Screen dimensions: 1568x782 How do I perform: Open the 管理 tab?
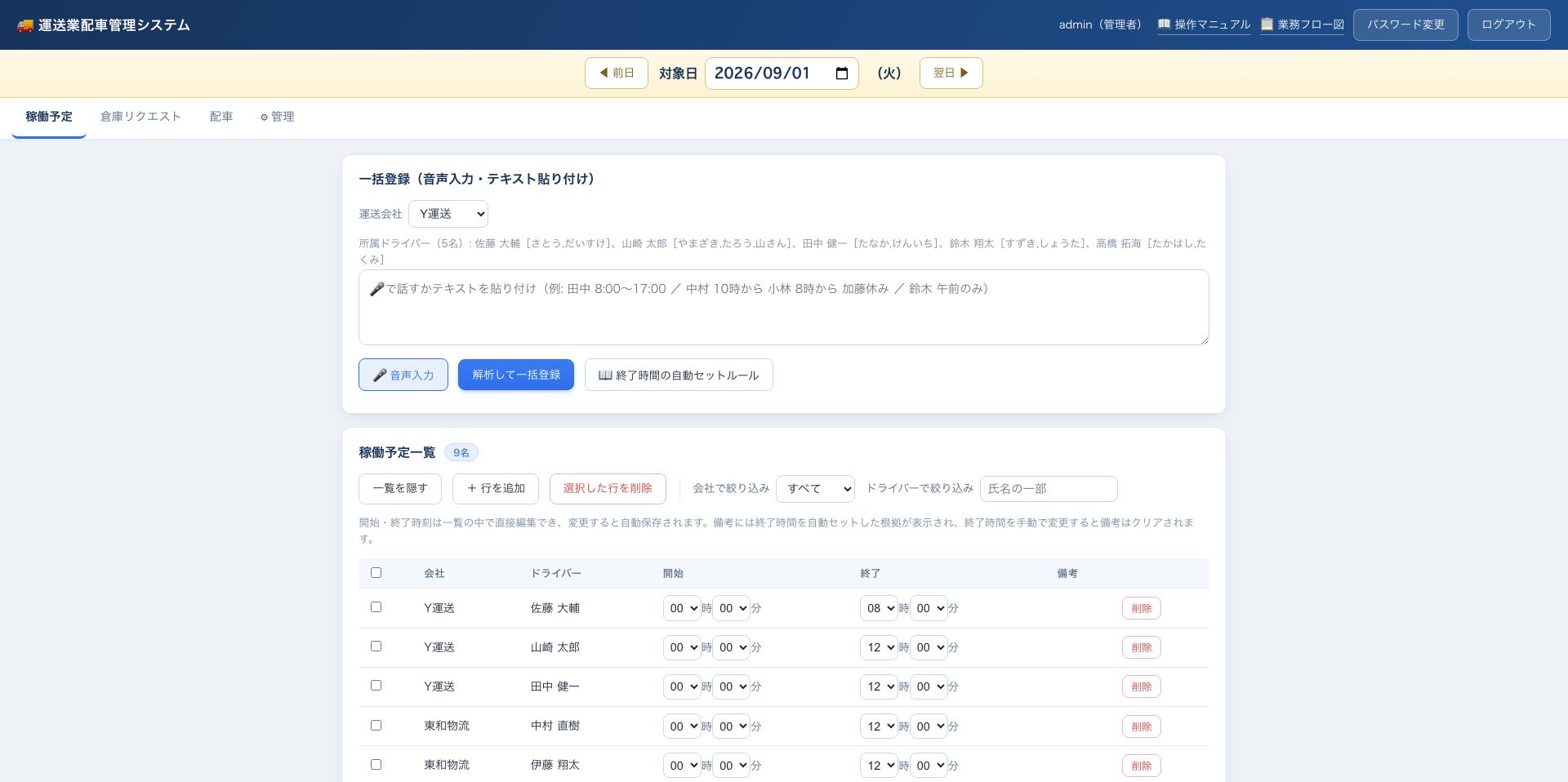(278, 117)
